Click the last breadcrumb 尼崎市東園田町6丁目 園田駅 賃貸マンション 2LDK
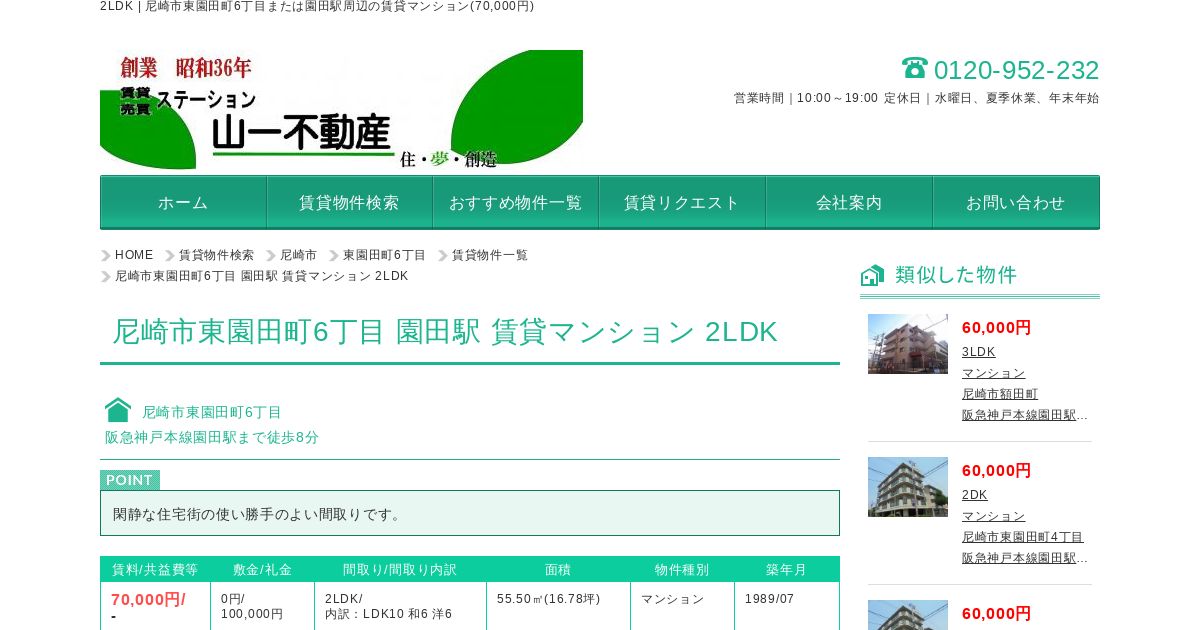Viewport: 1200px width, 630px height. (x=262, y=276)
